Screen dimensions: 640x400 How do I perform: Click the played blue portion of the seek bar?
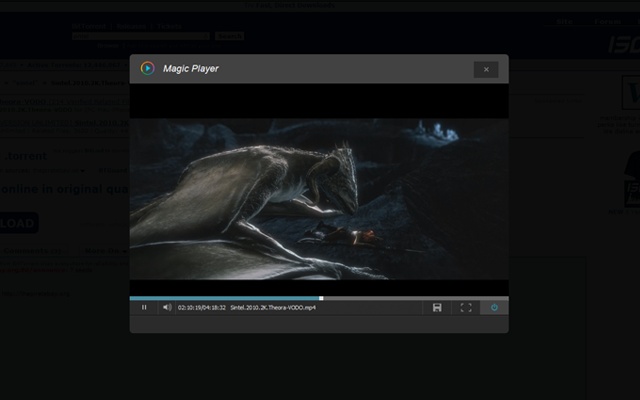224,298
